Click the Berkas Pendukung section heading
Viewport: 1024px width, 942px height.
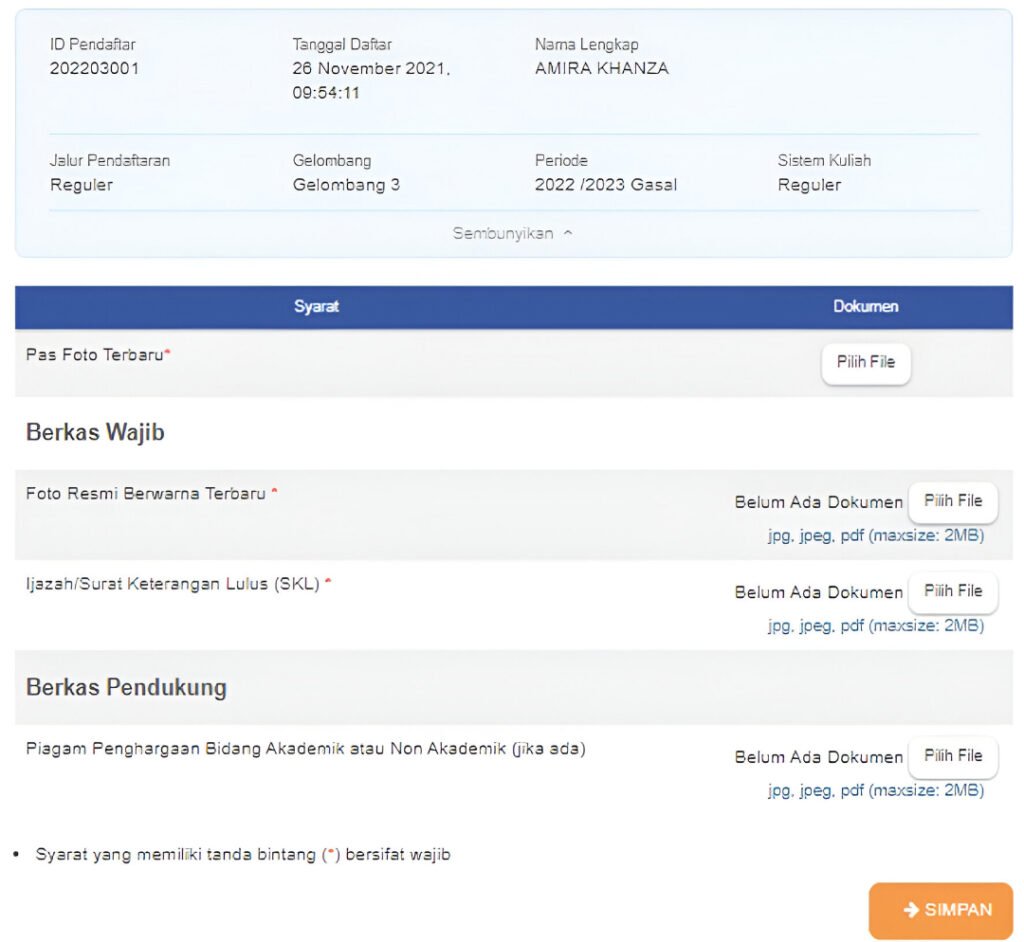(126, 688)
